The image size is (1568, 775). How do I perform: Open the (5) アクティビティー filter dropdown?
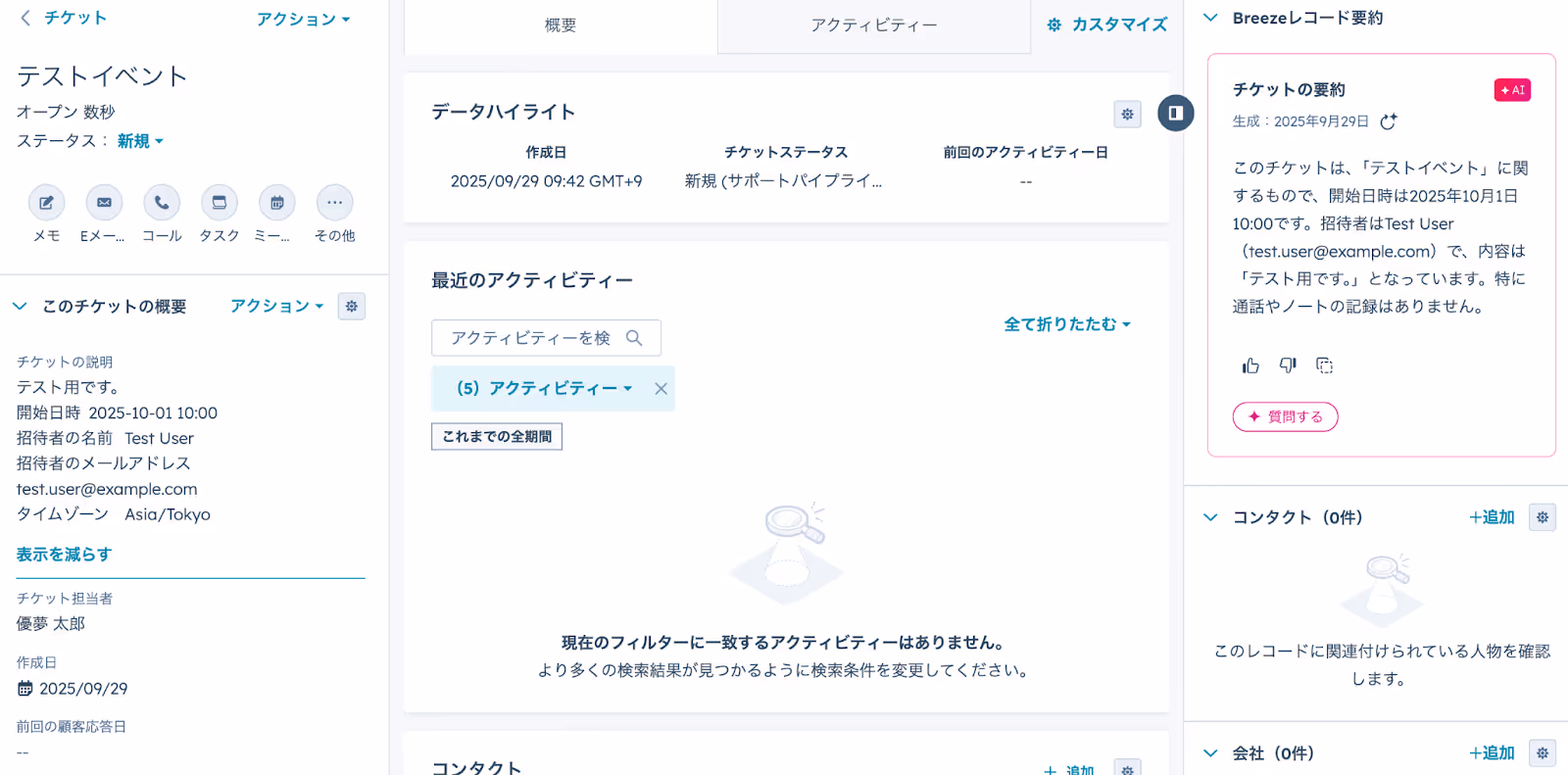pyautogui.click(x=544, y=389)
